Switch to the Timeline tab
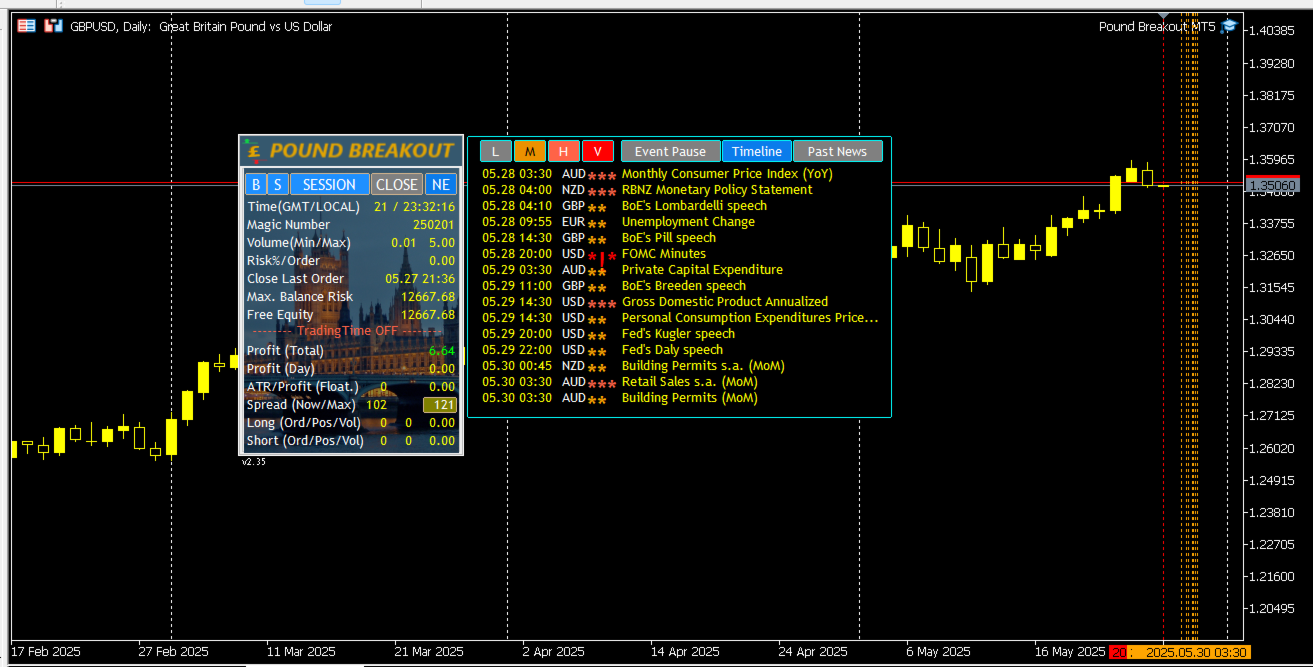Screen dimensions: 1313x667 [x=757, y=151]
